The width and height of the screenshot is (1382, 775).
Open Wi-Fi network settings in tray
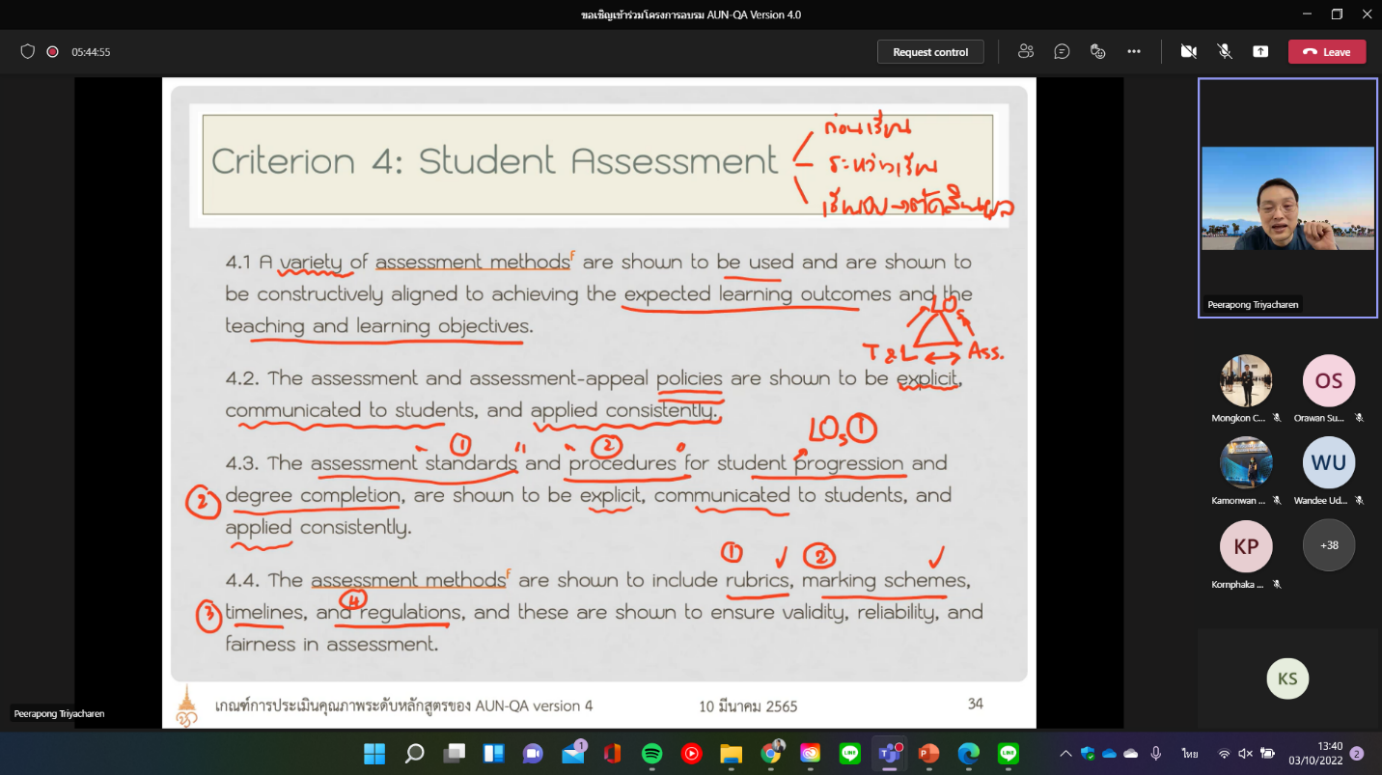tap(1224, 753)
